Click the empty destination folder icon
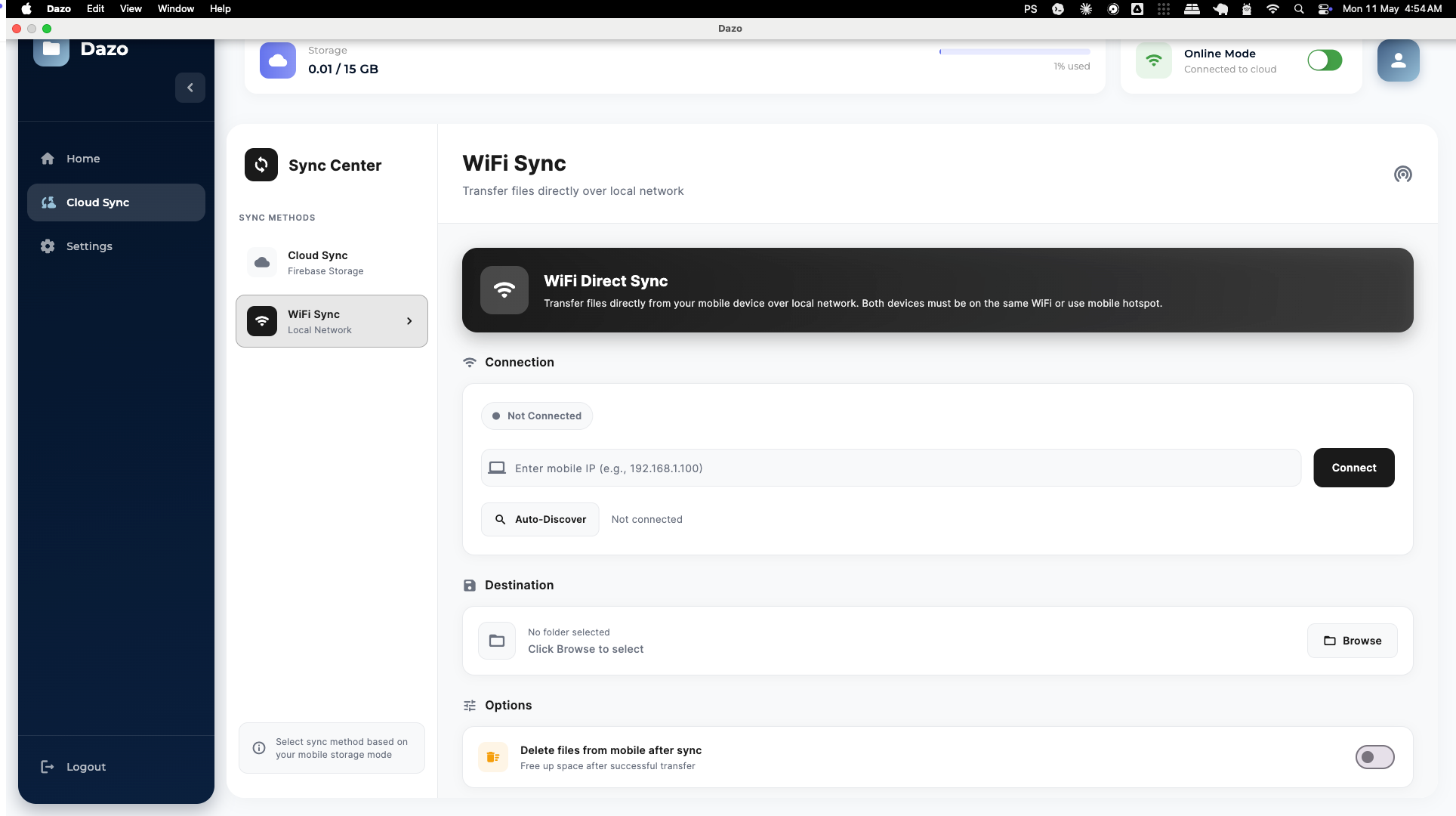This screenshot has height=816, width=1456. [x=497, y=641]
